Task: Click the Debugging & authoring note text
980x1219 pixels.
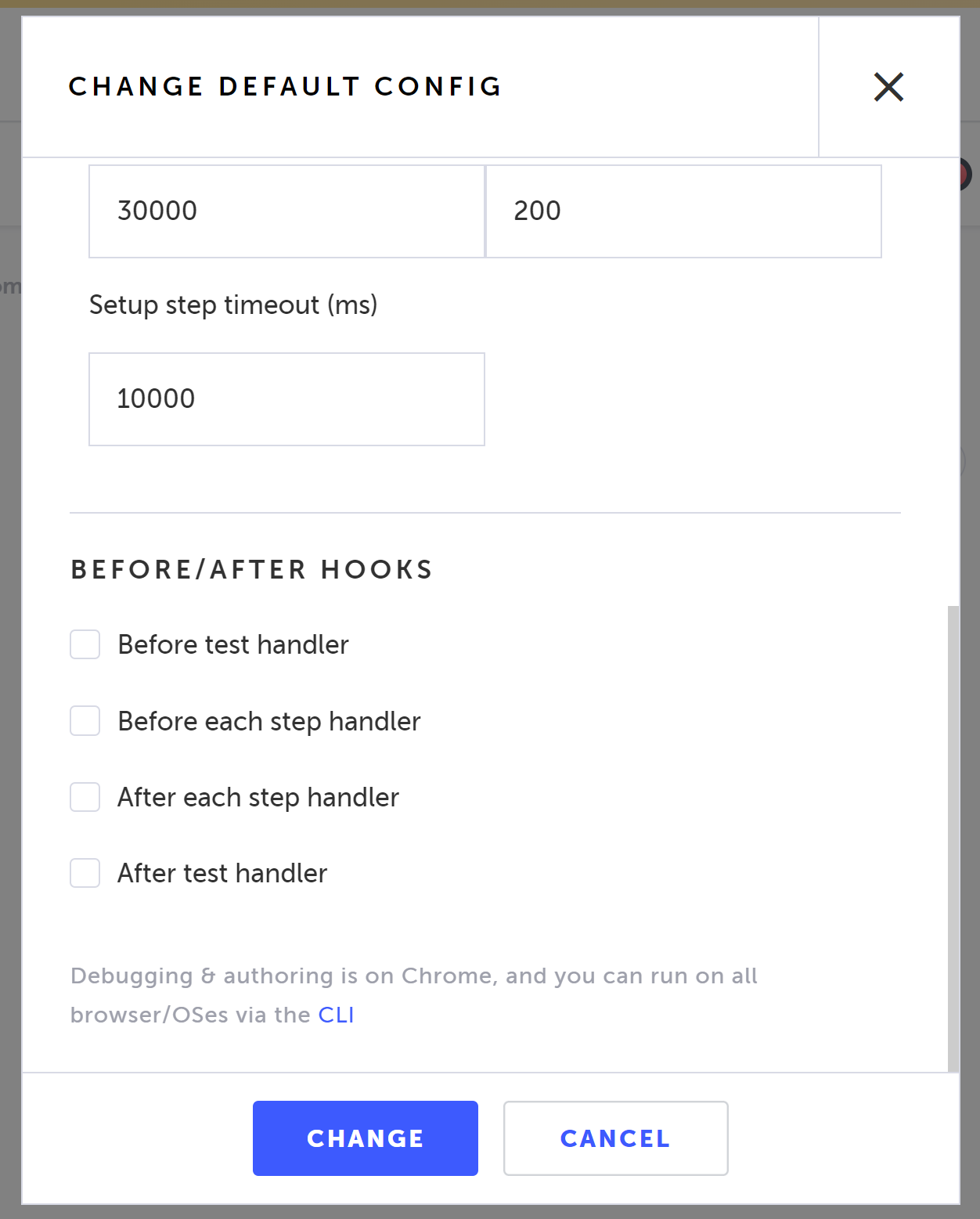Action: click(x=413, y=976)
